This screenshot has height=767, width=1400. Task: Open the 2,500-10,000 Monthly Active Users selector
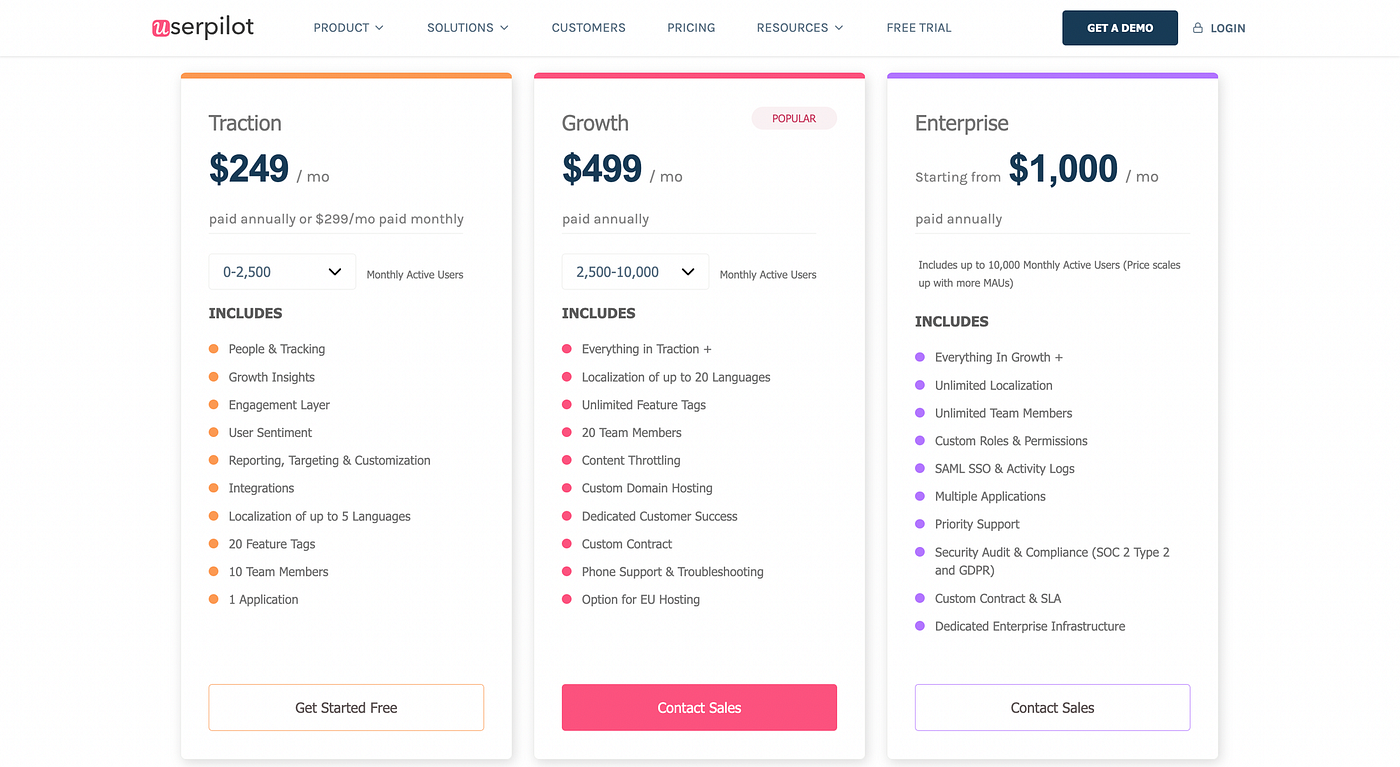(635, 272)
